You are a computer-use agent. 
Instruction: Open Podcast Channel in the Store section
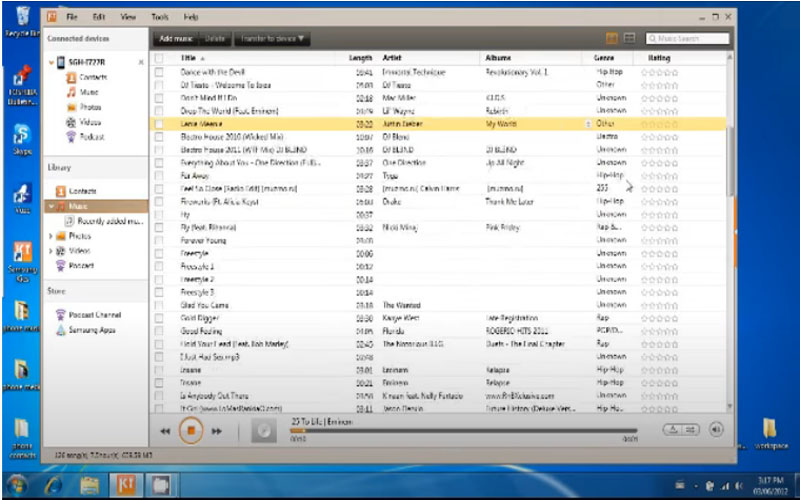[x=88, y=315]
